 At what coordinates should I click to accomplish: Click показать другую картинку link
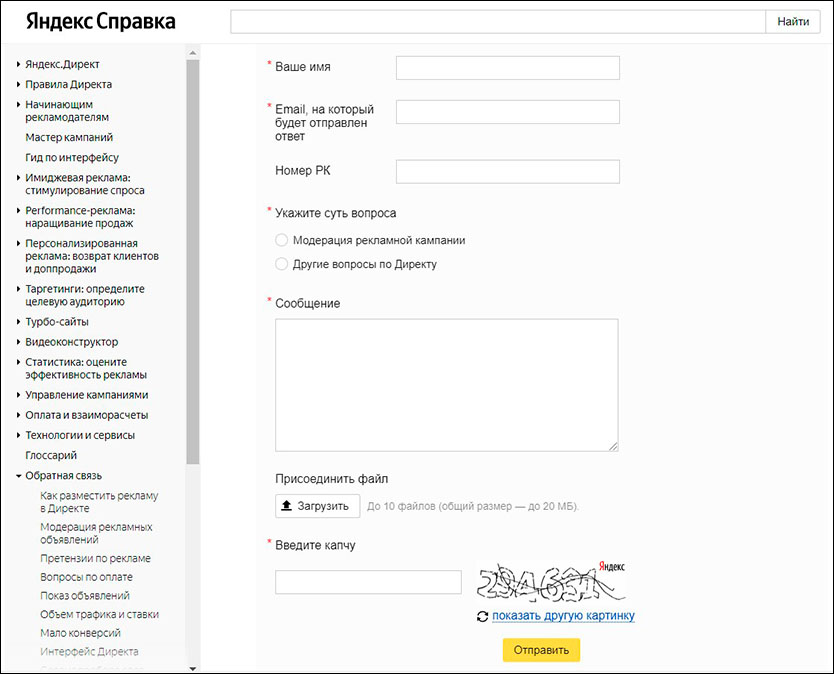563,616
